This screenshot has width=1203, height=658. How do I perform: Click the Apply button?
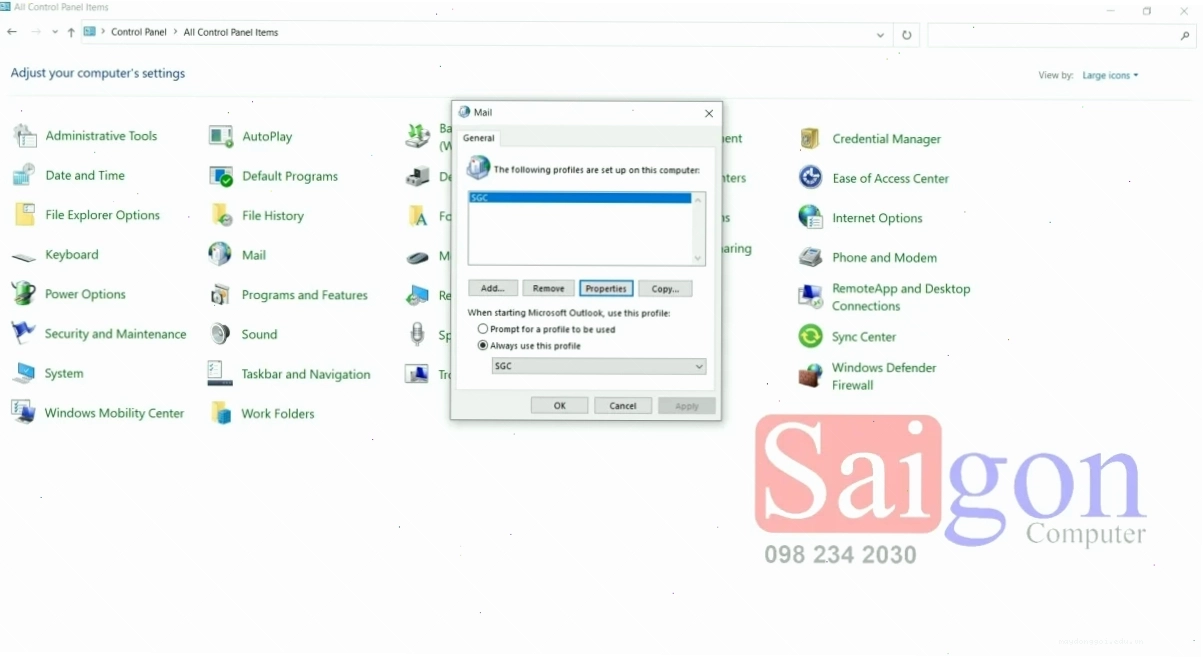pyautogui.click(x=687, y=405)
